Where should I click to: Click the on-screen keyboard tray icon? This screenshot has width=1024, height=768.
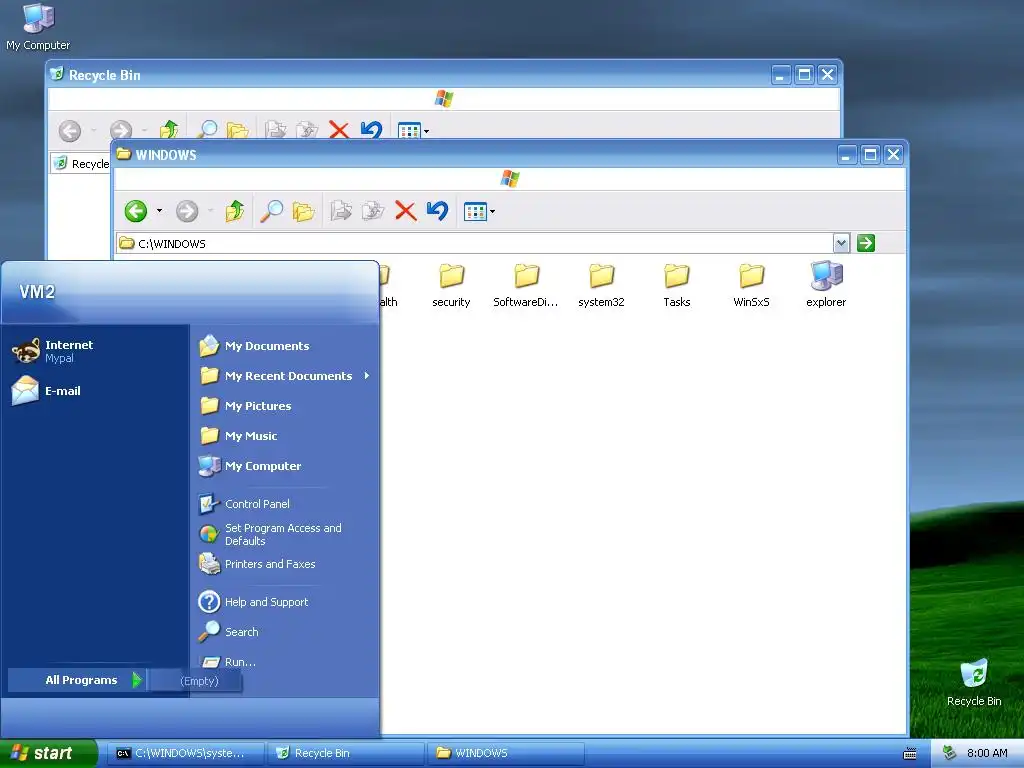[x=910, y=754]
